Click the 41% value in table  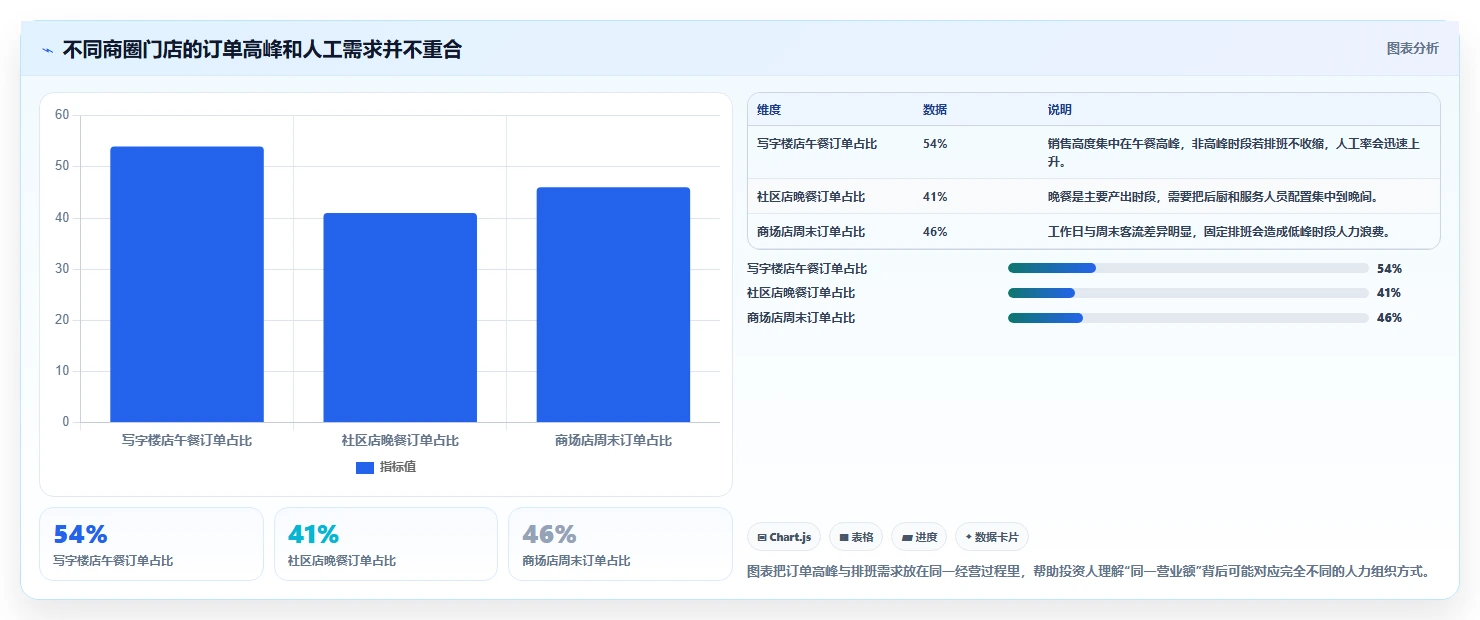coord(935,197)
